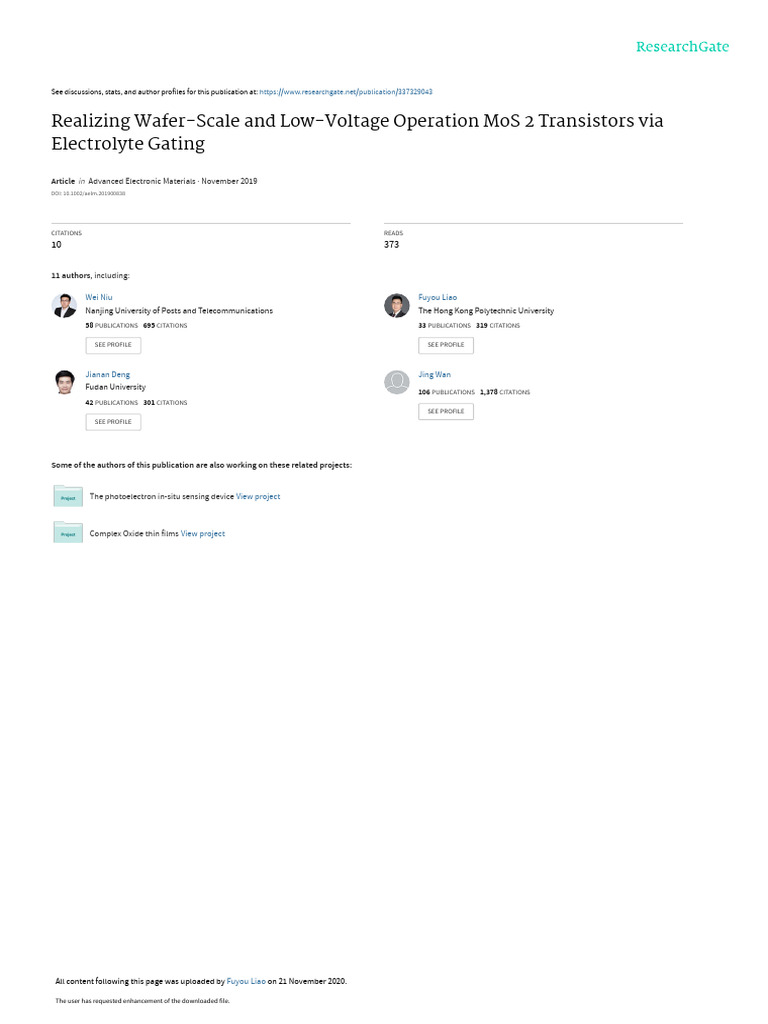Open the publication URL link
This screenshot has width=768, height=1024.
(345, 91)
